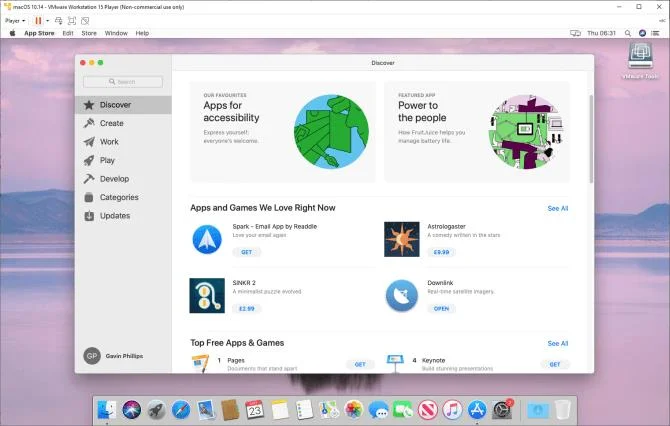
Task: Get the Spark email app
Action: pos(247,252)
